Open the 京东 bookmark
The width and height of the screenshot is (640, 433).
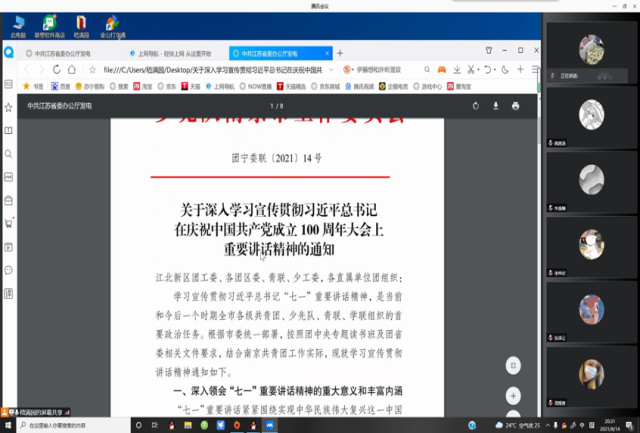click(167, 86)
